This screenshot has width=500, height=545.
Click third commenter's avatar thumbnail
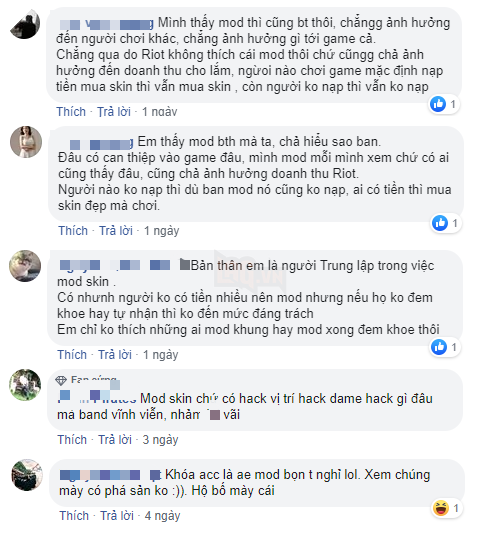click(25, 266)
